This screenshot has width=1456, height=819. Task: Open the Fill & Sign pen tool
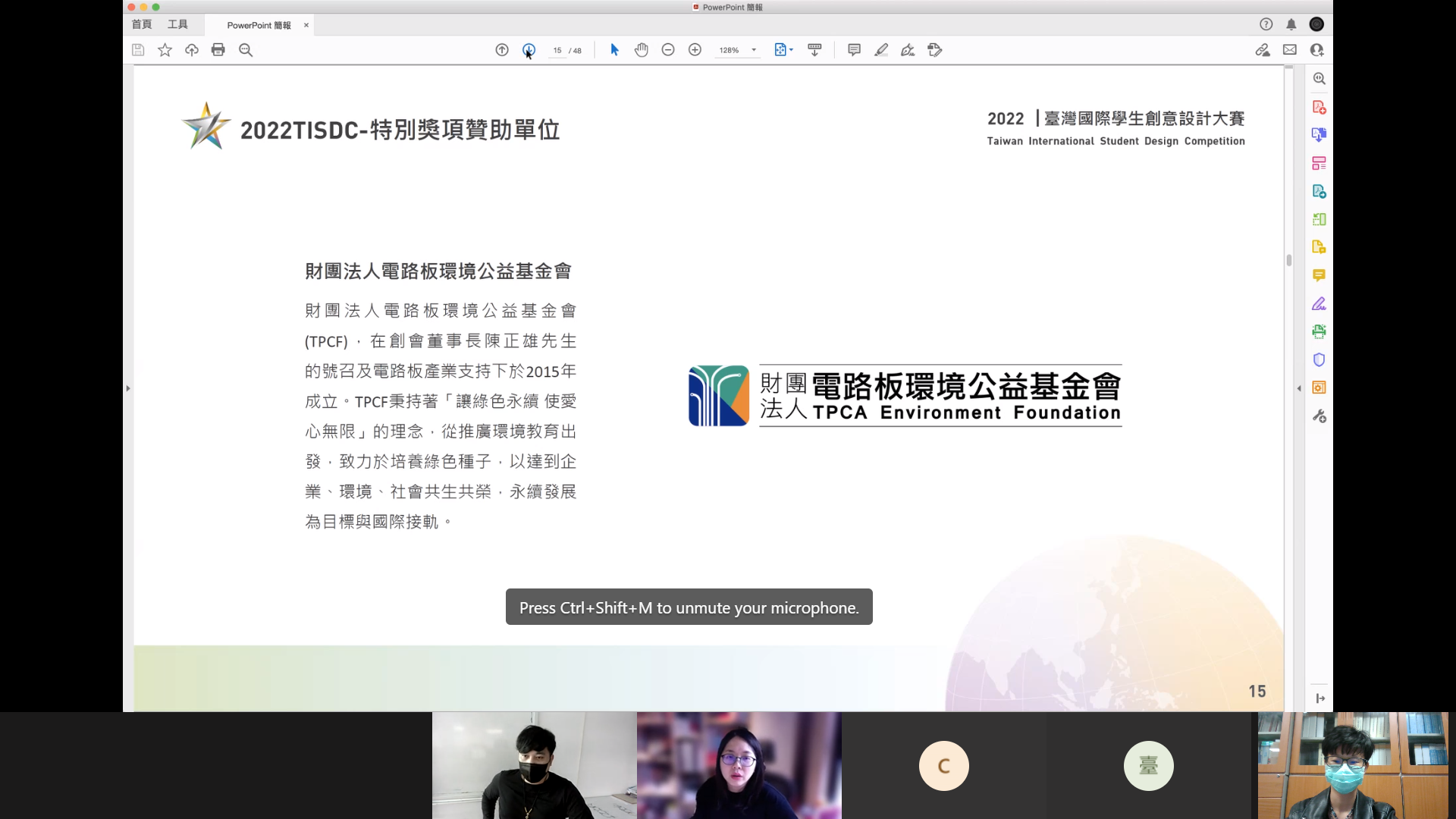coord(908,50)
